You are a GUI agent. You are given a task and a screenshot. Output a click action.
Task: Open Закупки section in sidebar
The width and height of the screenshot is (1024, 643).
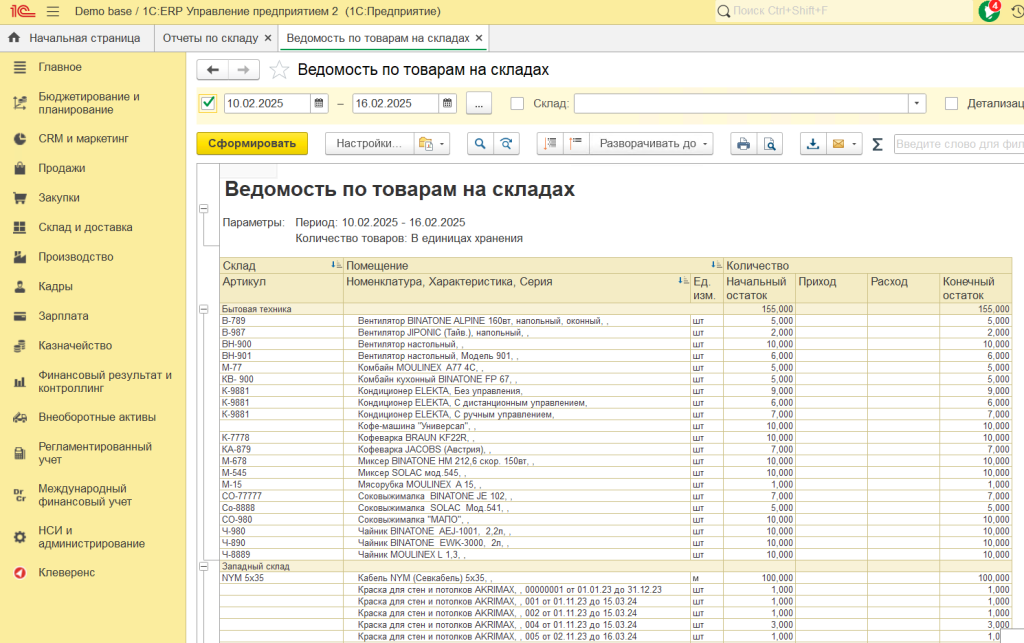59,198
